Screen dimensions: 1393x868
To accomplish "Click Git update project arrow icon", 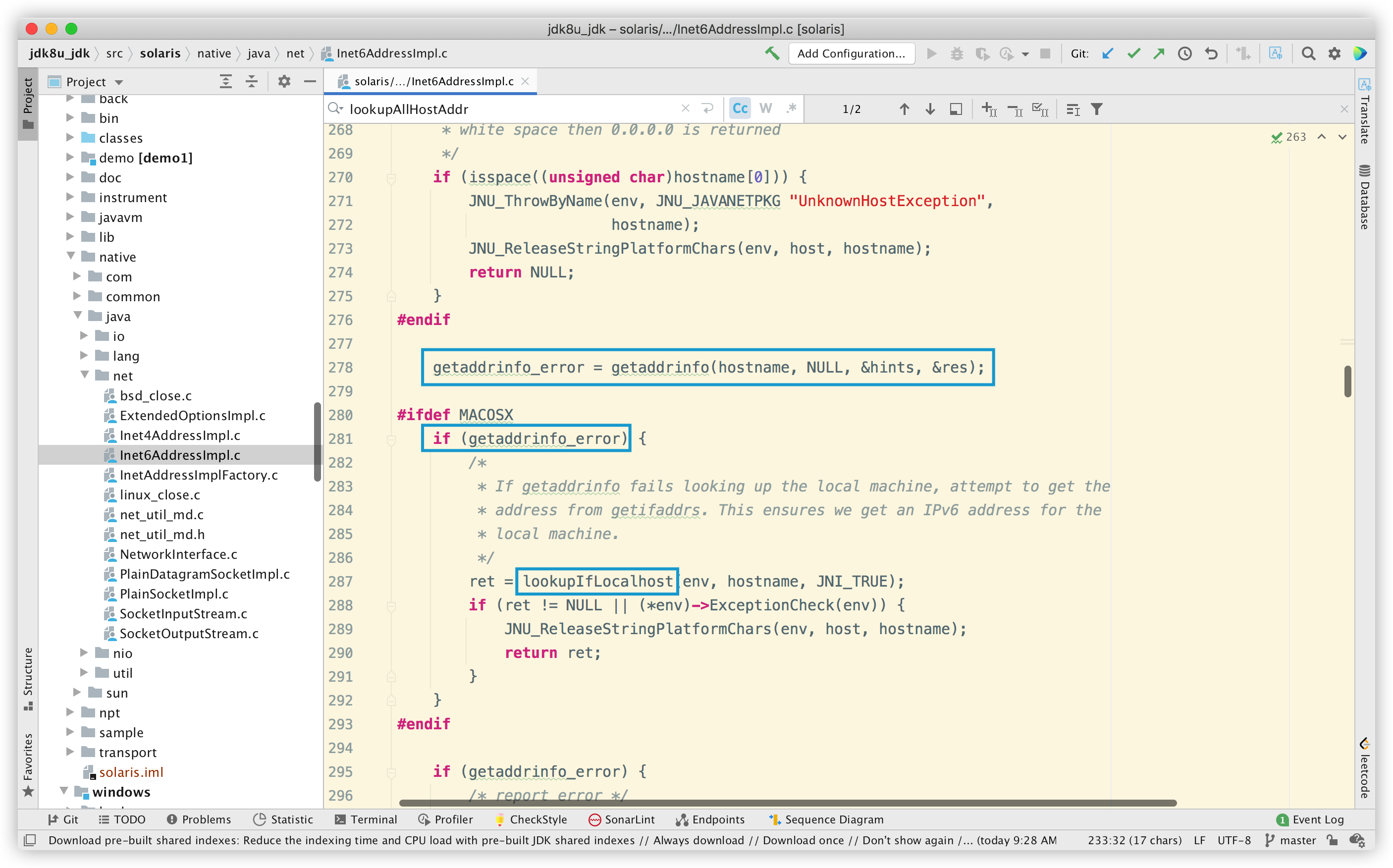I will [1108, 54].
